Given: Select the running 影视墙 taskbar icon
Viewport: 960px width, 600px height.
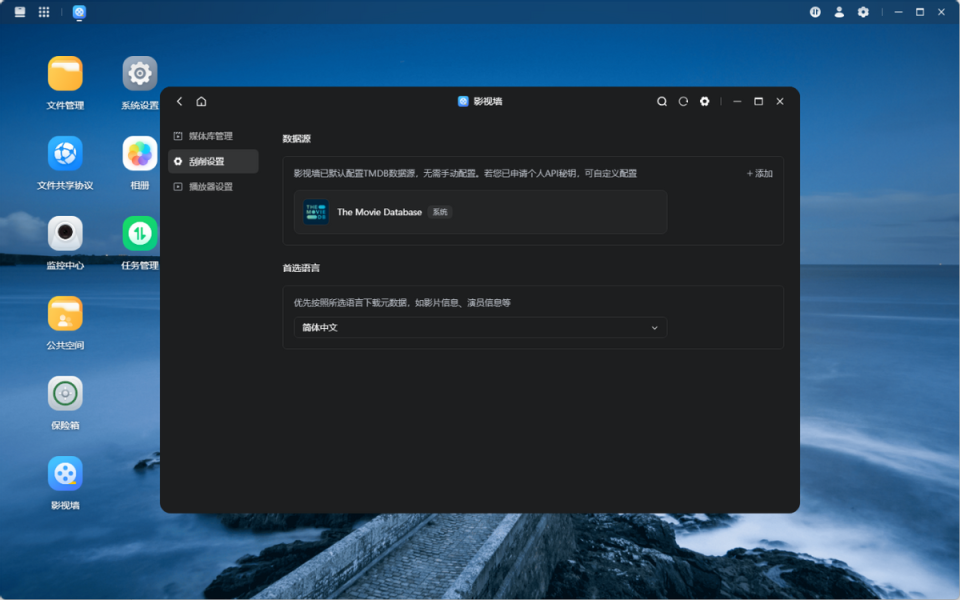Looking at the screenshot, I should pyautogui.click(x=79, y=12).
